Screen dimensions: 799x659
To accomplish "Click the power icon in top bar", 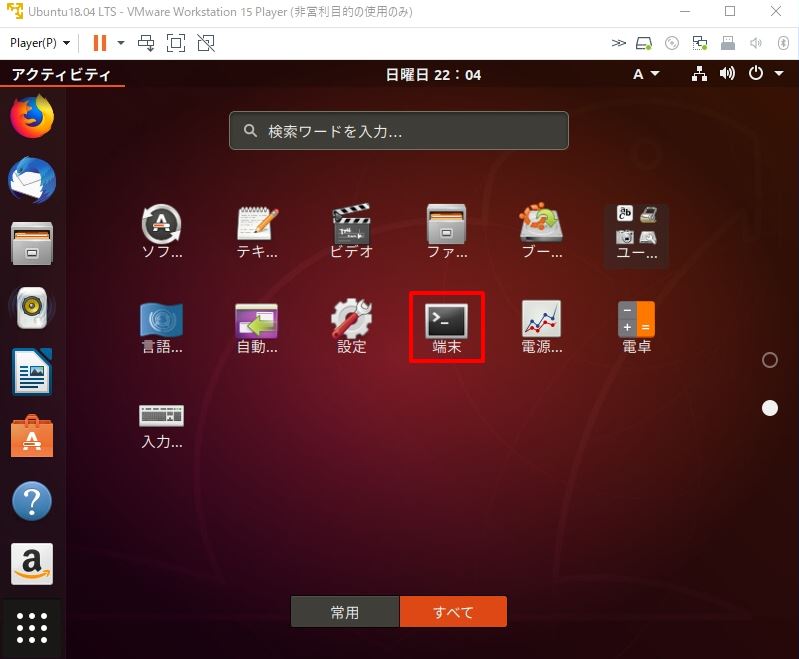I will coord(756,73).
